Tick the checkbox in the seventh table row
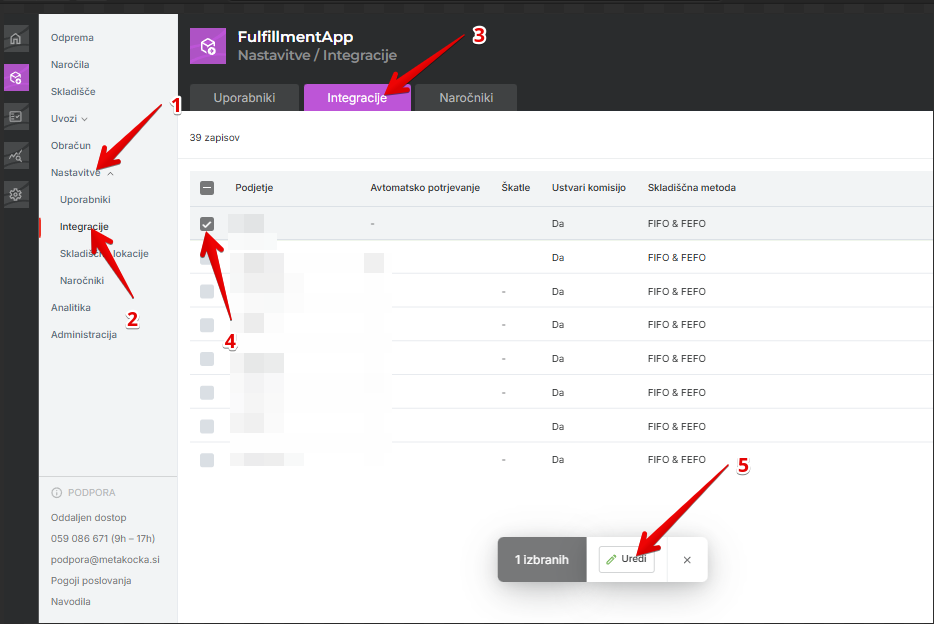The height and width of the screenshot is (624, 934). (207, 426)
